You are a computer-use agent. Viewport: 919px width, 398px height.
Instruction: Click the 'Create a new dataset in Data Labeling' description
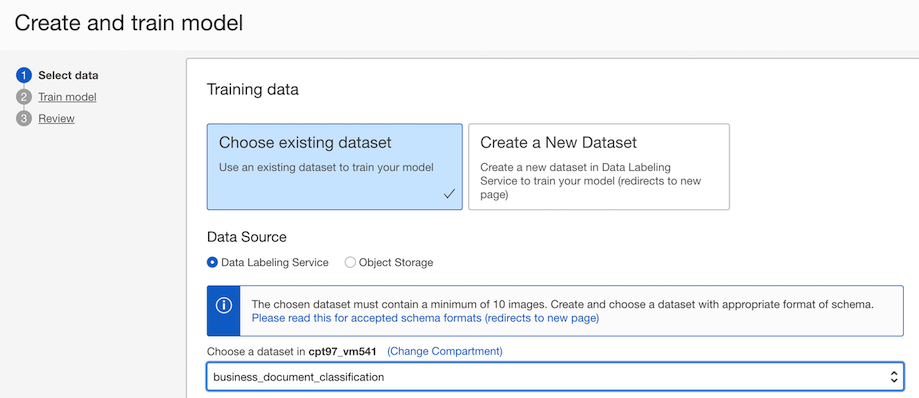[590, 181]
